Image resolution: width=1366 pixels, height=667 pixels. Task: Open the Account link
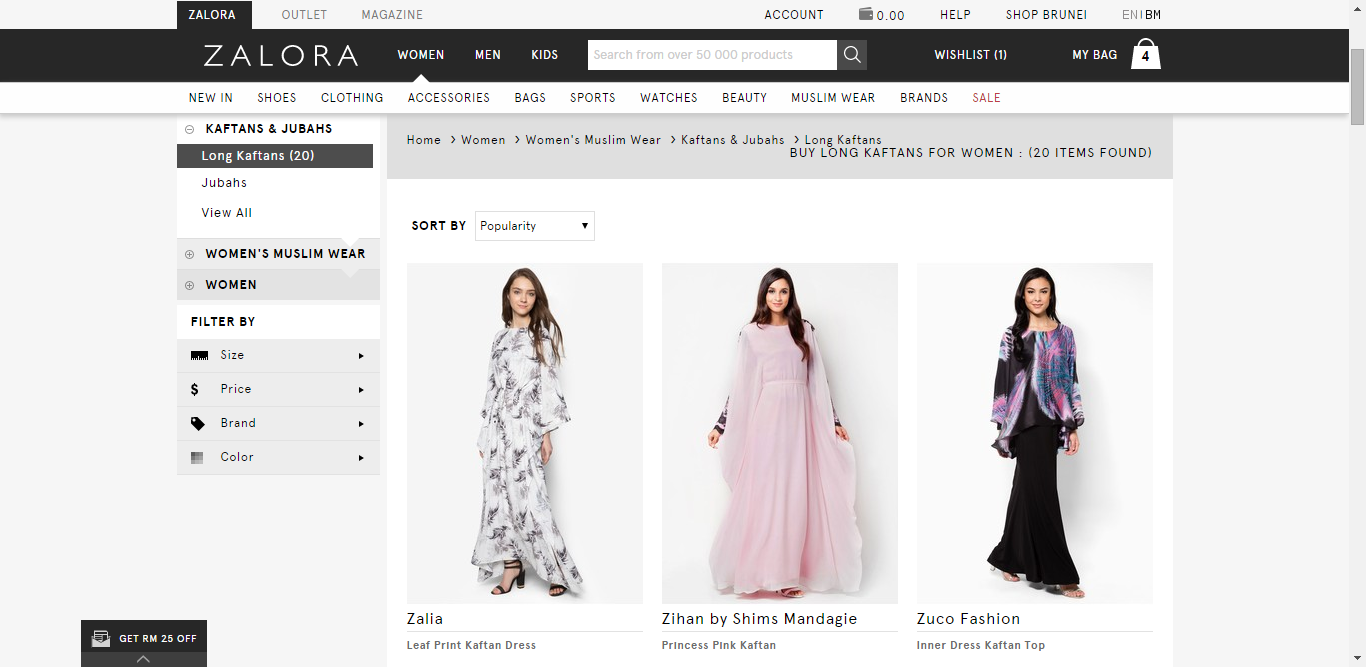click(x=794, y=15)
